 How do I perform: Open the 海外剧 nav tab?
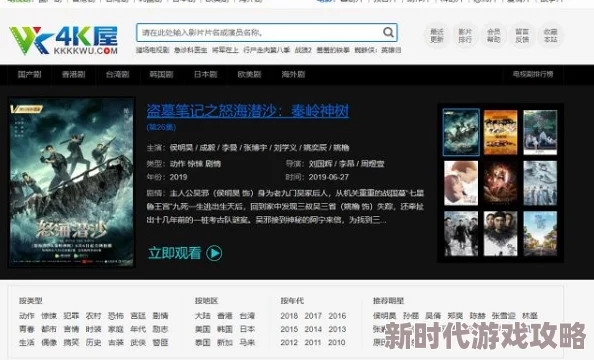click(293, 74)
